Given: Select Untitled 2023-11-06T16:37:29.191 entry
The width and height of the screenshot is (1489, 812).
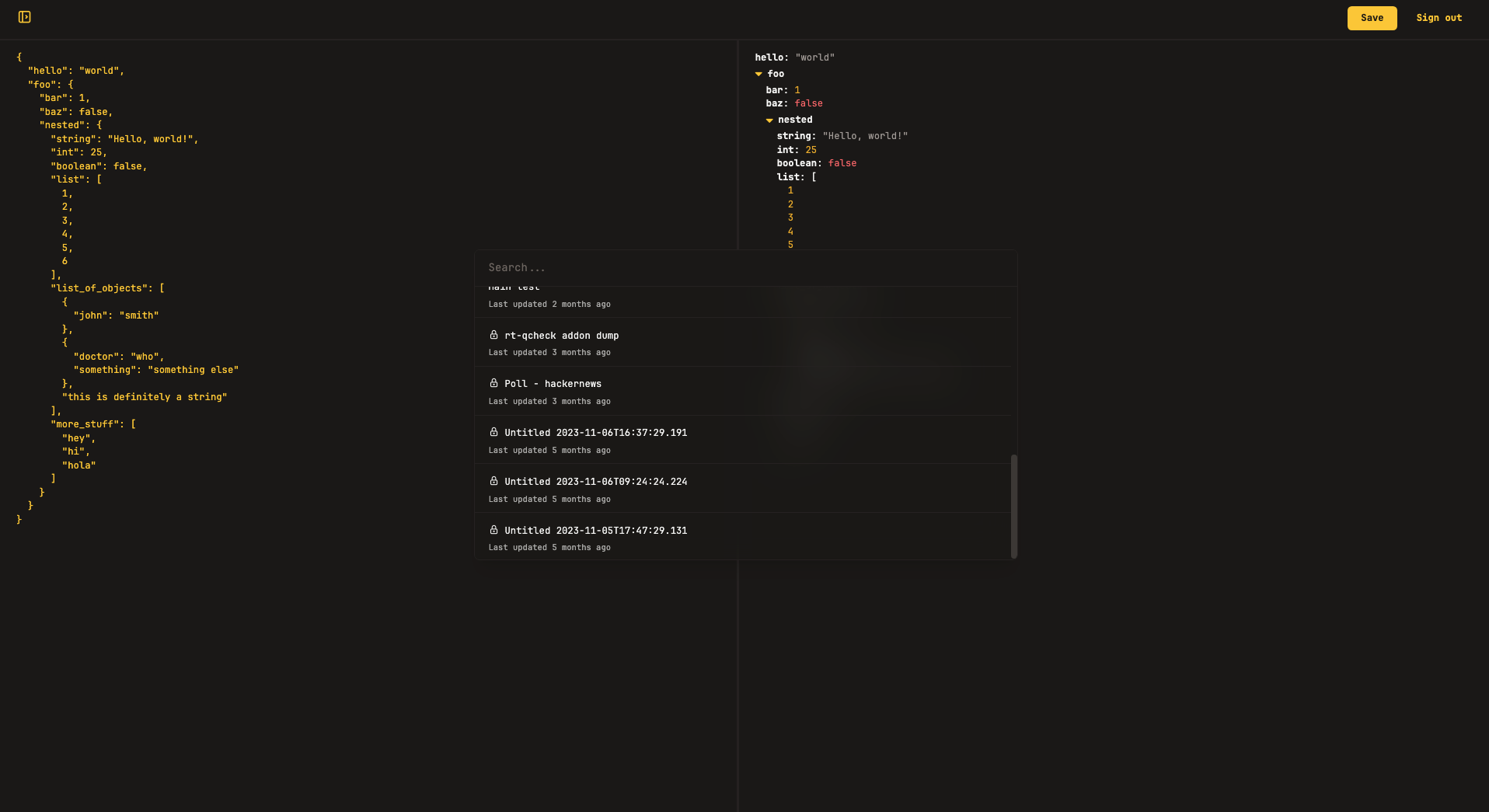Looking at the screenshot, I should coord(595,433).
